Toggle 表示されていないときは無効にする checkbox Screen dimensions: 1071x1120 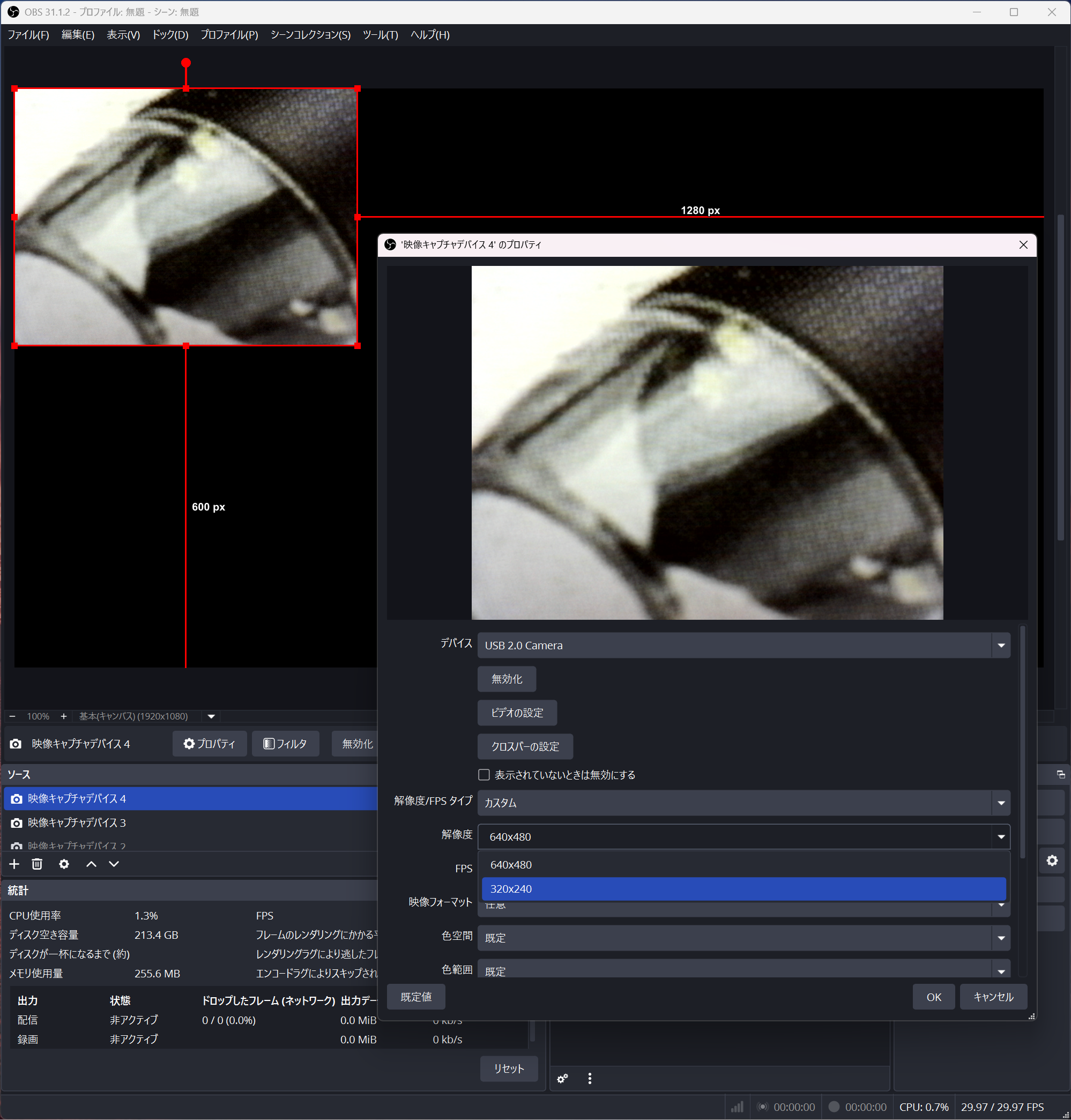pyautogui.click(x=484, y=775)
